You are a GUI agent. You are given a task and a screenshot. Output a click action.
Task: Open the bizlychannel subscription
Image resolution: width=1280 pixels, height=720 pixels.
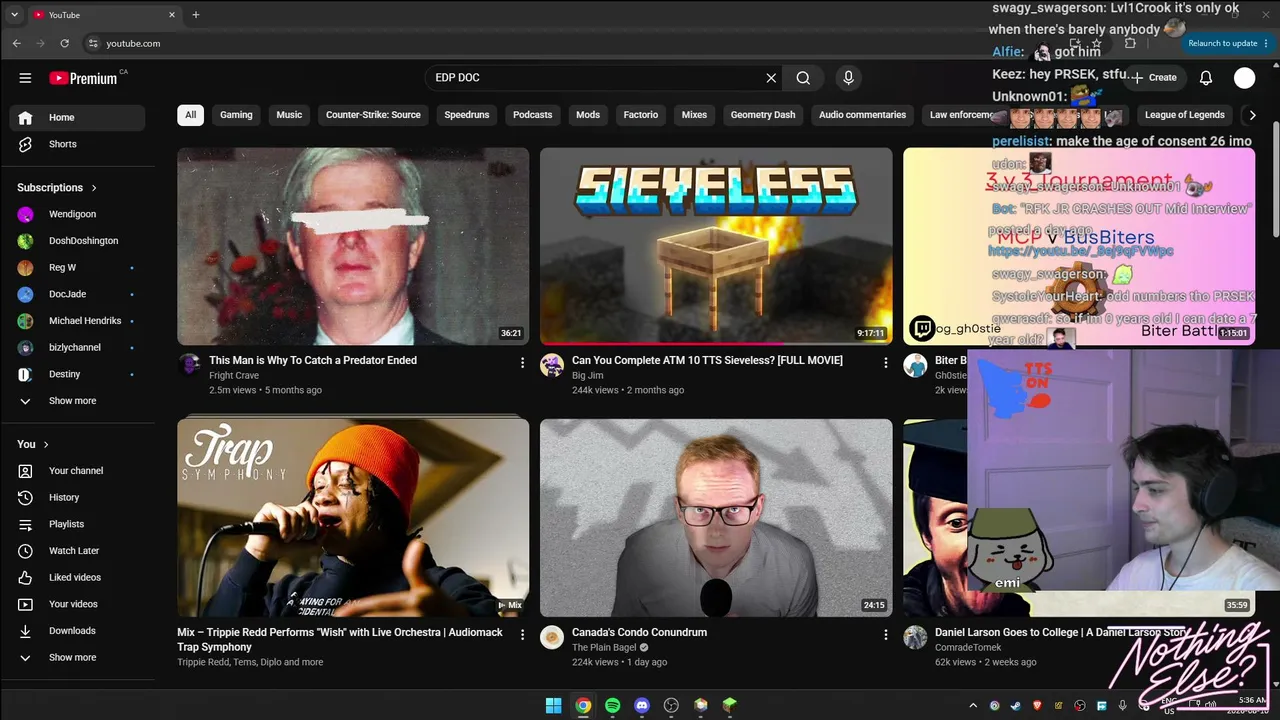pyautogui.click(x=77, y=348)
